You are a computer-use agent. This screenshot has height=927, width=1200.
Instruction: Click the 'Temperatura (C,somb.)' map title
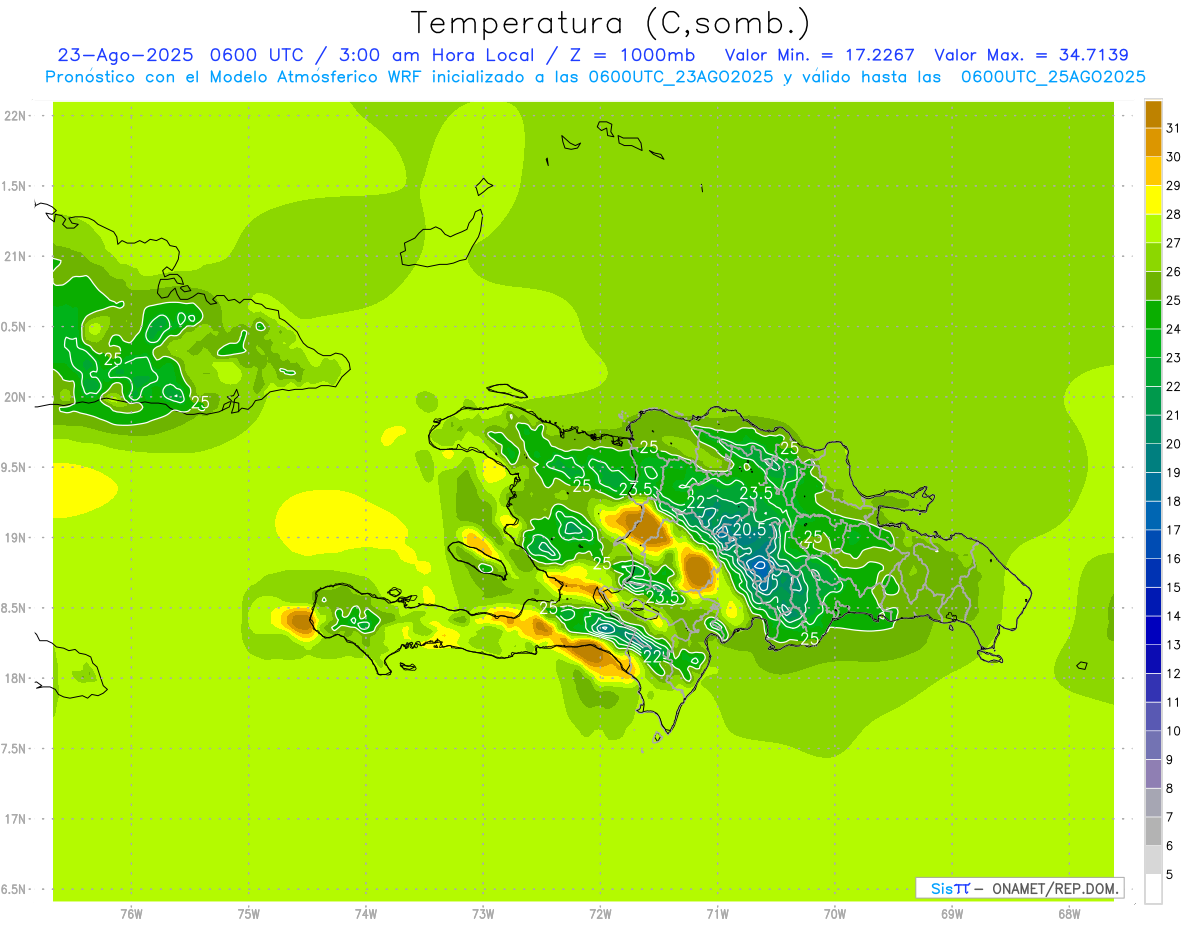[x=611, y=23]
